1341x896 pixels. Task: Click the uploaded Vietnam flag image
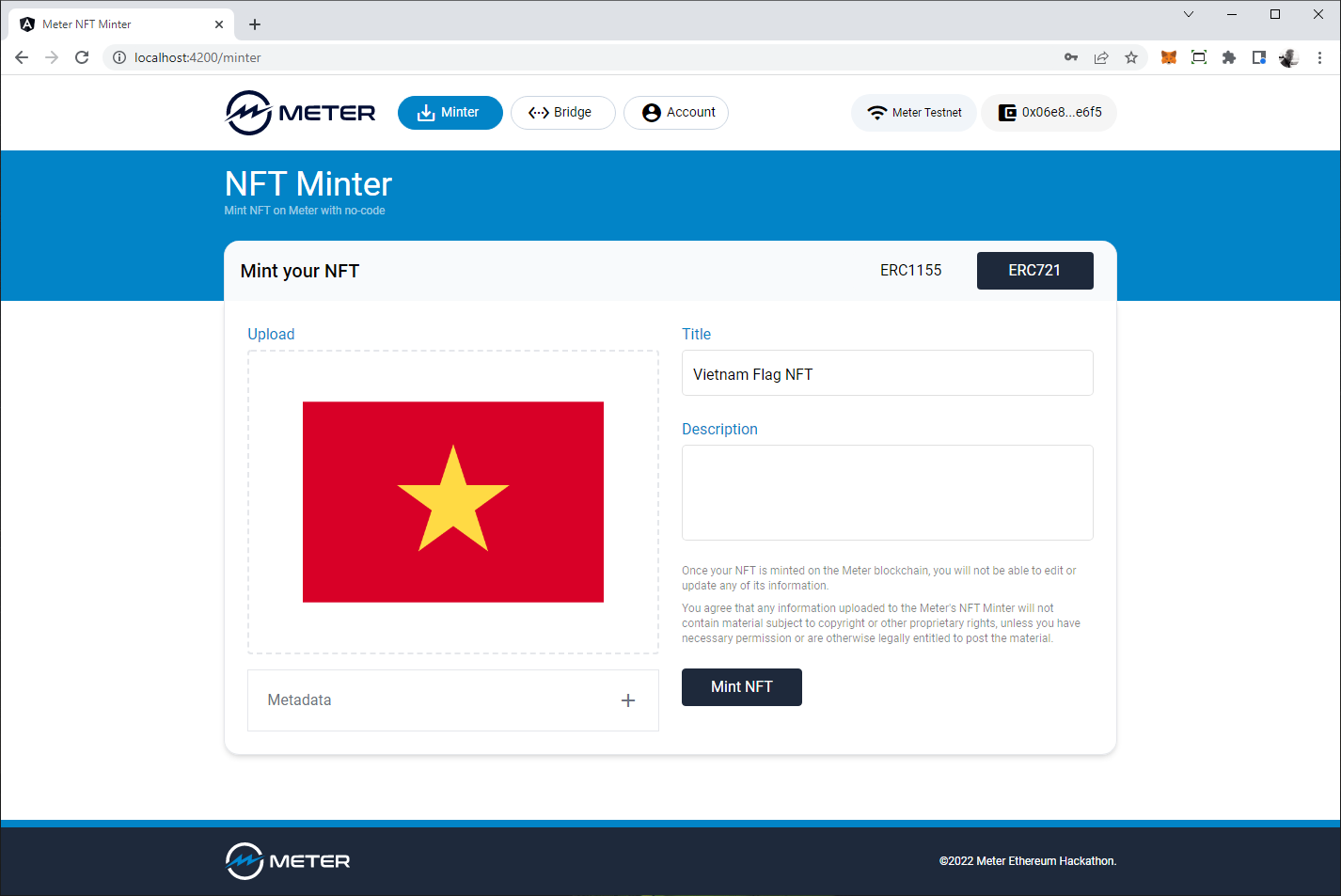click(x=453, y=502)
